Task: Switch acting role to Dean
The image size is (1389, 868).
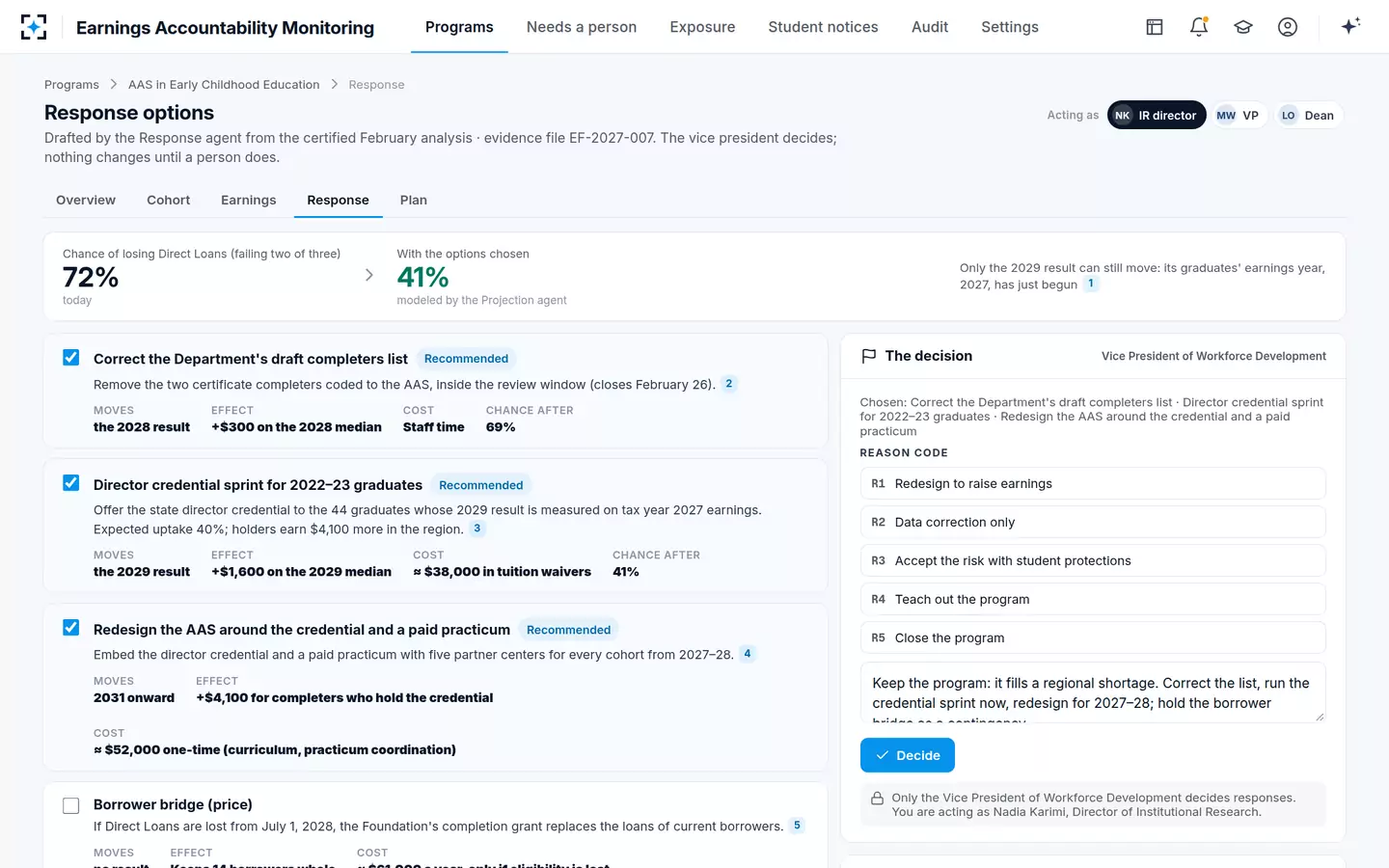Action: 1308,116
